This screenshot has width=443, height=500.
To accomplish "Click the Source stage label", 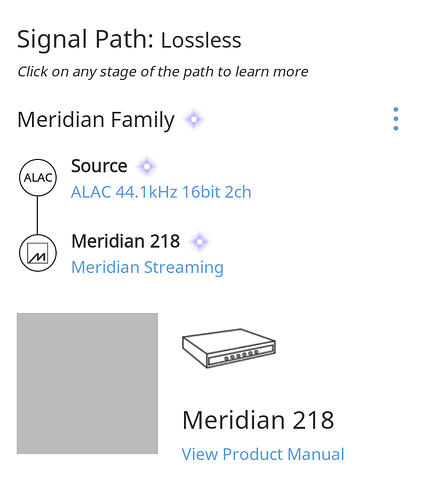I will point(99,166).
